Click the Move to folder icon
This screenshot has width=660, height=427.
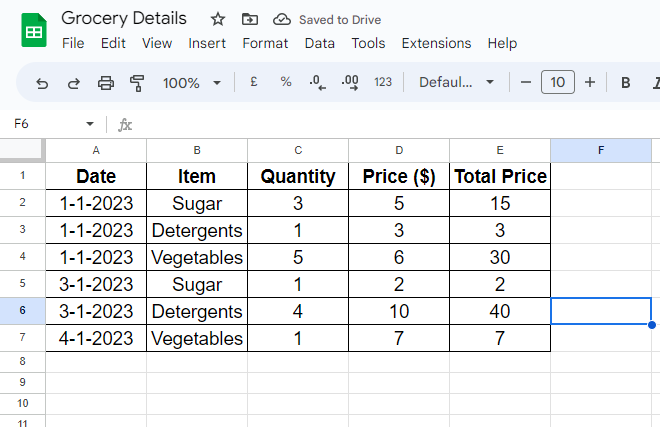250,19
